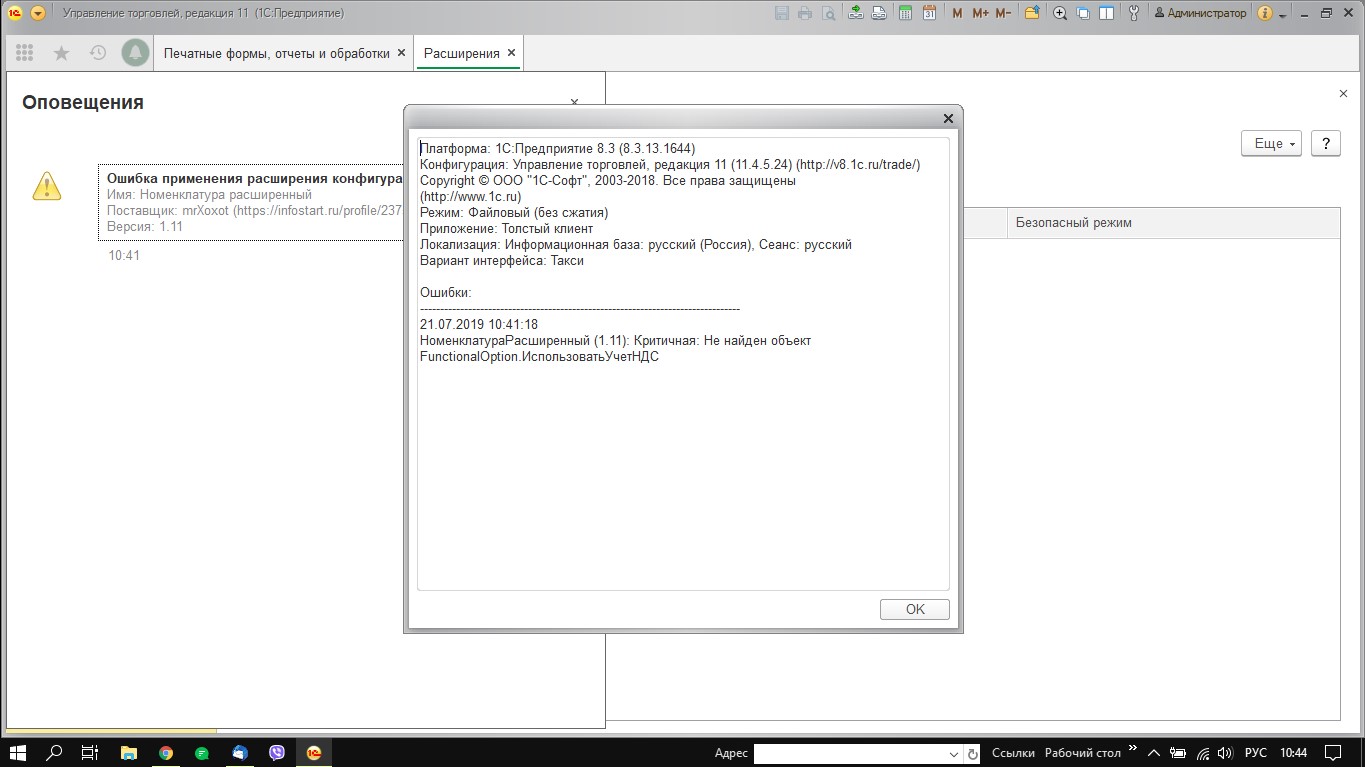This screenshot has width=1365, height=767.
Task: Click the Платформа: 1С:Предприятие 8.3 line
Action: (x=557, y=148)
